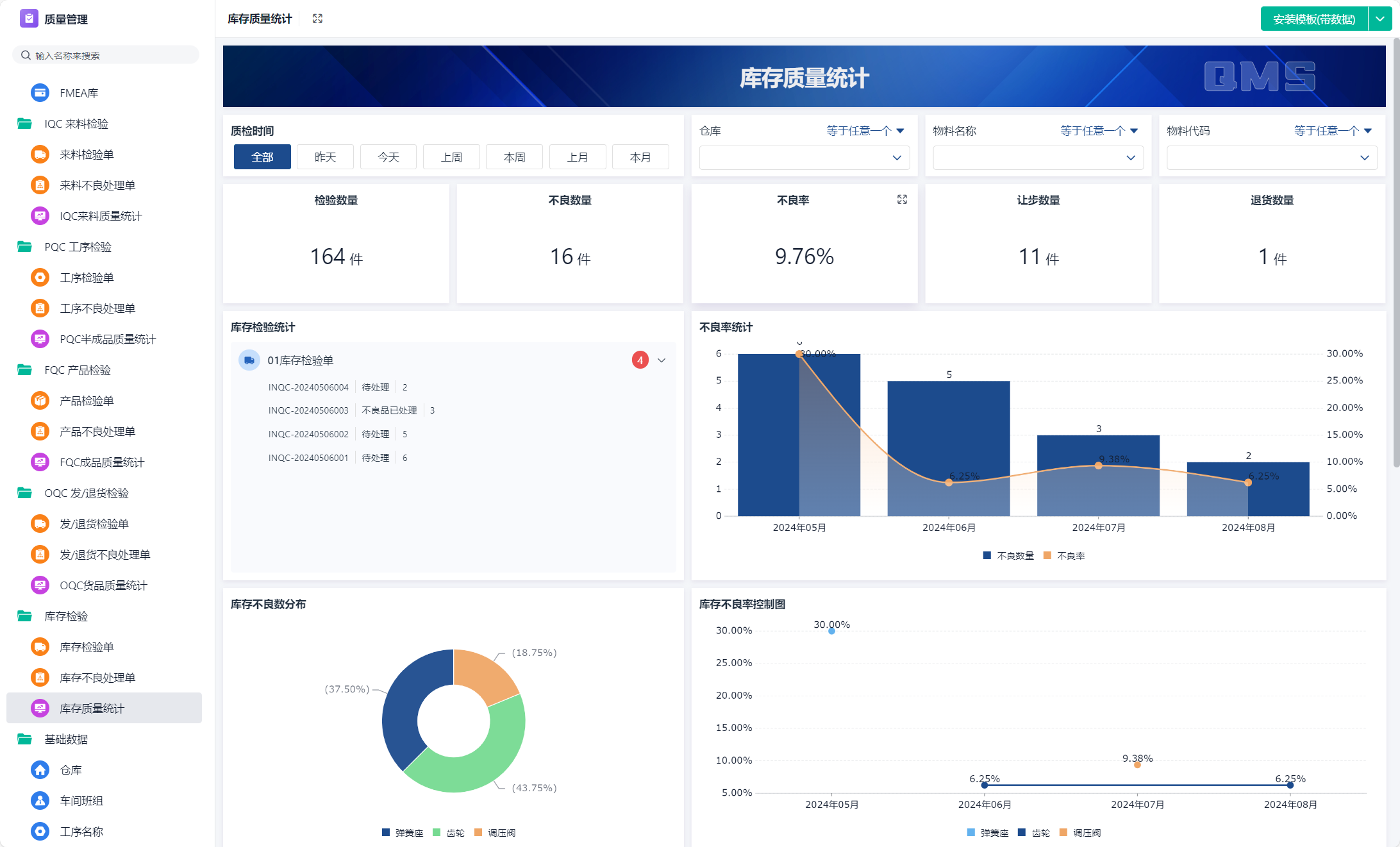Click the 仓库 home icon in sidebar

click(40, 770)
